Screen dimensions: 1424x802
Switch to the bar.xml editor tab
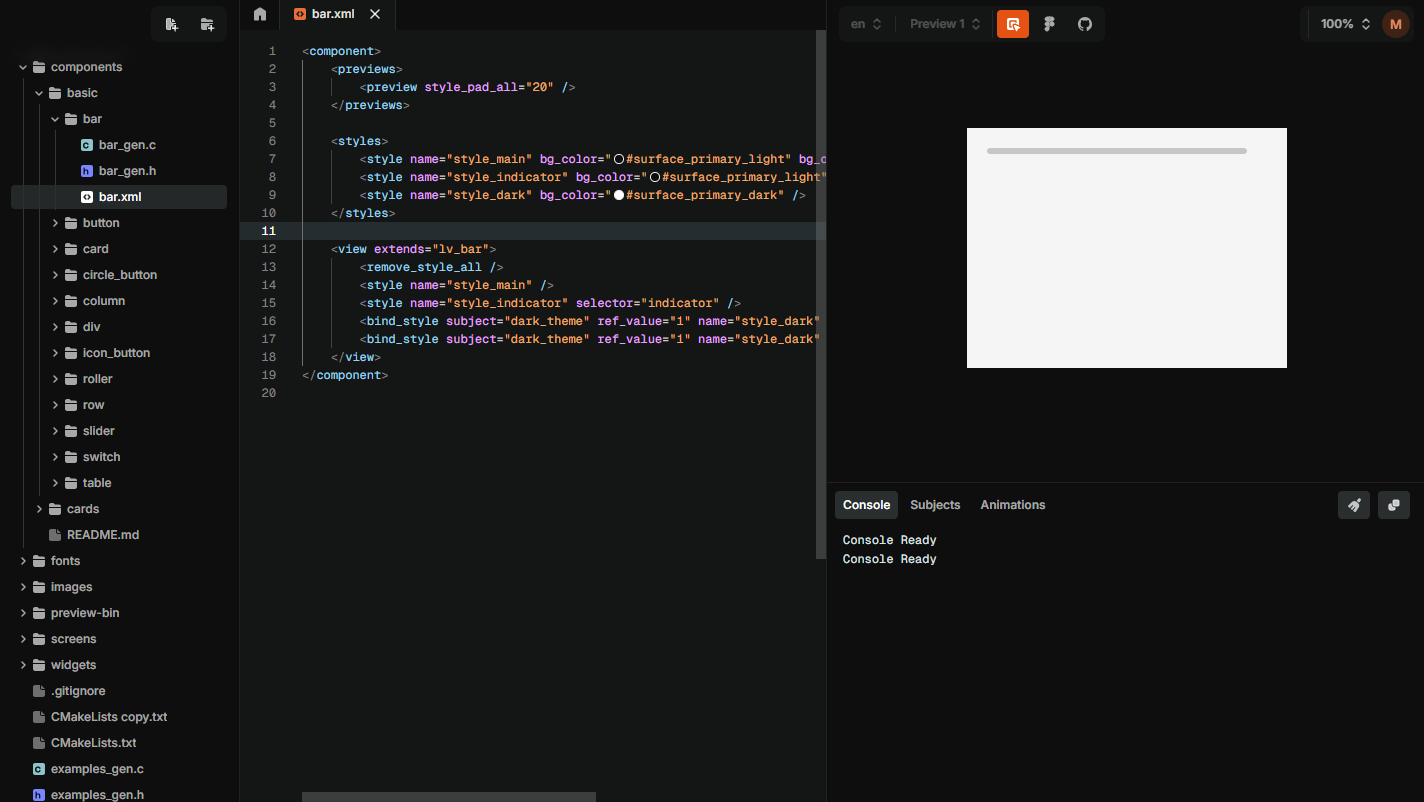tap(337, 14)
